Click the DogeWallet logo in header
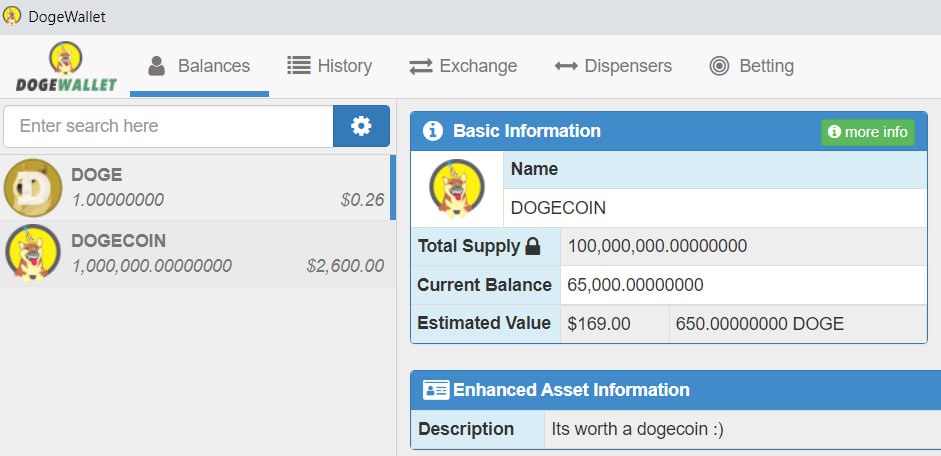The width and height of the screenshot is (941, 456). (66, 67)
